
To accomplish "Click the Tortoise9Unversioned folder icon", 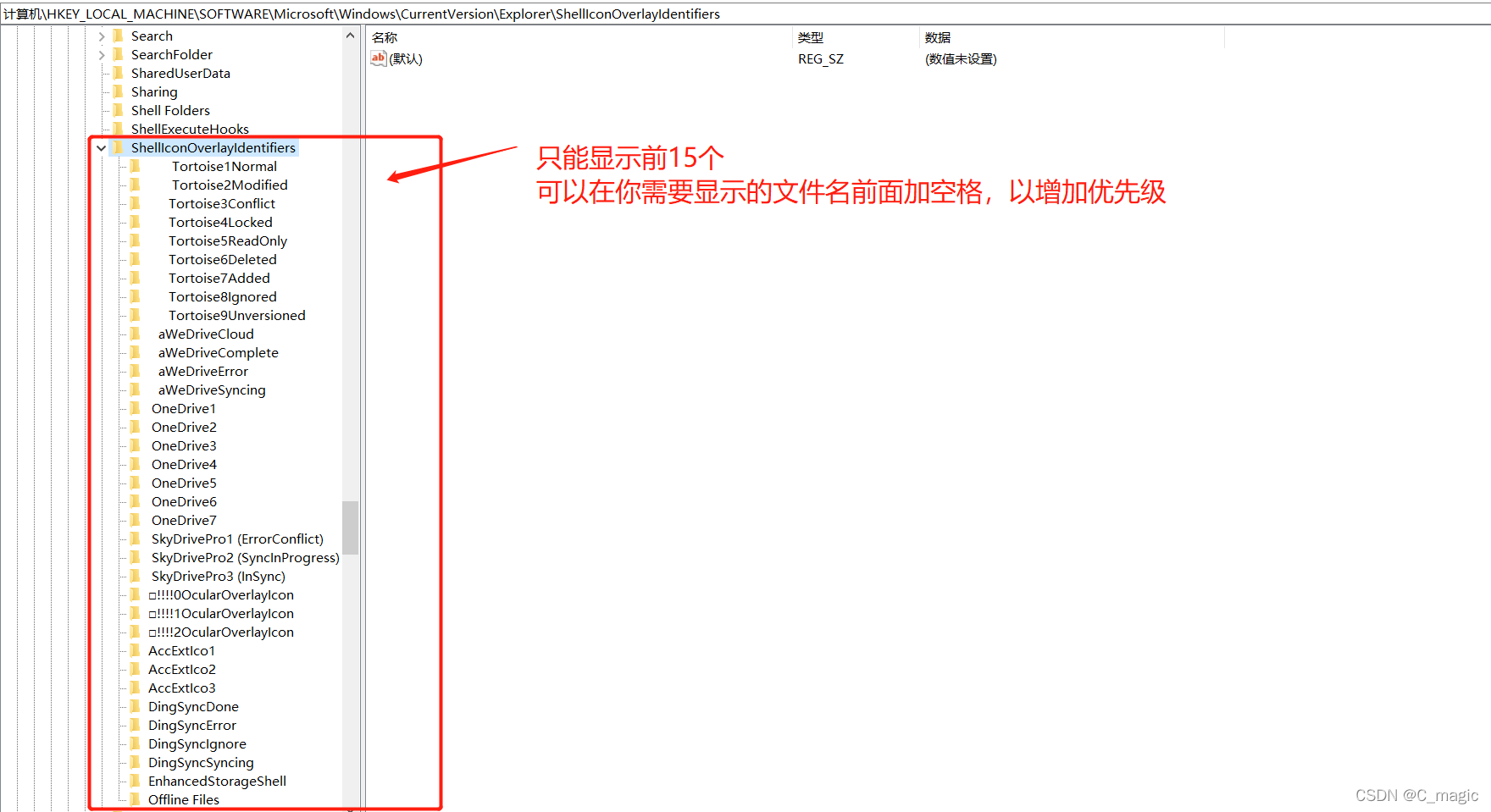I will click(x=136, y=315).
